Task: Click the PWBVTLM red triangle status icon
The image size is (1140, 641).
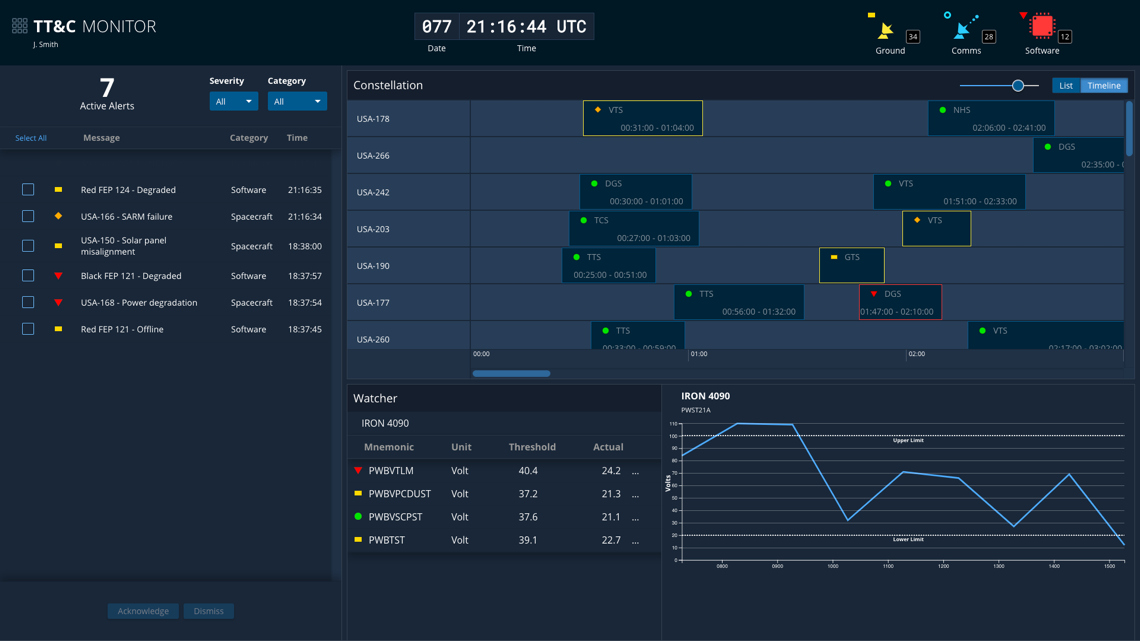Action: [358, 471]
